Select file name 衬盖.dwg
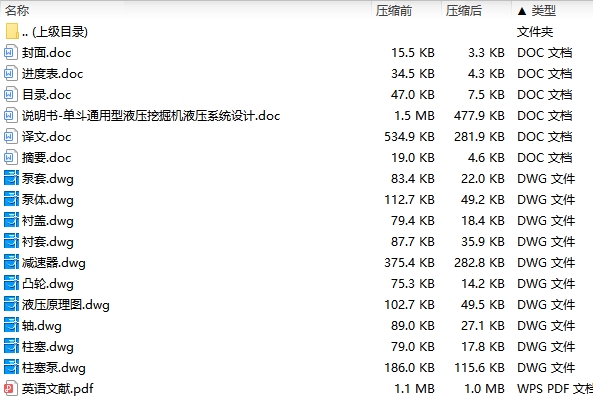Screen dimensions: 593x408 (x=48, y=221)
